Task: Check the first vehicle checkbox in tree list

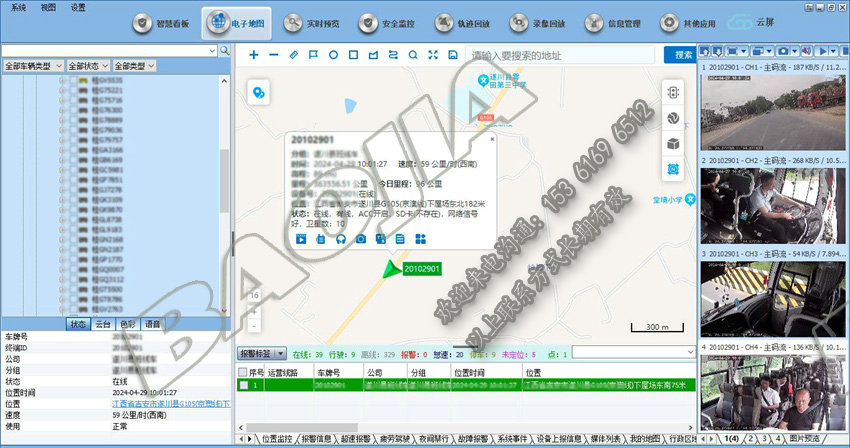Action: (75, 80)
